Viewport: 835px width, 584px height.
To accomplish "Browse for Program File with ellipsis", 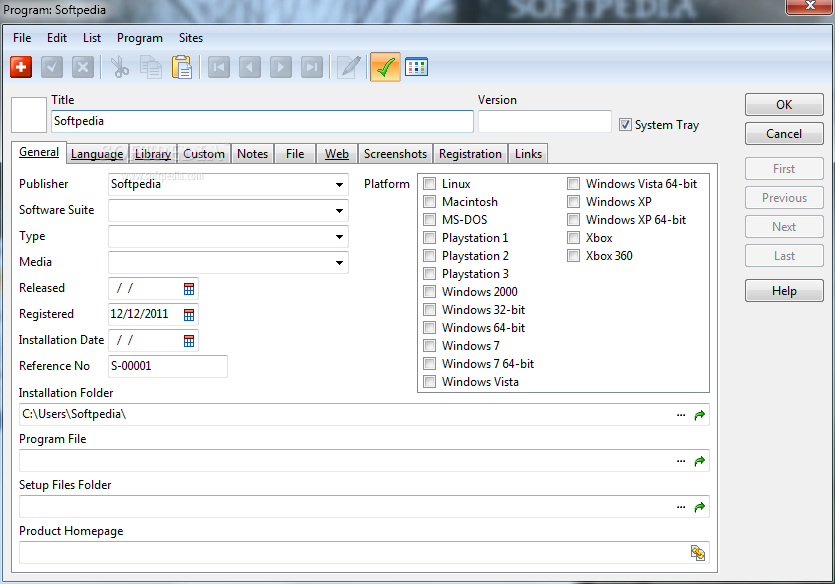I will pyautogui.click(x=681, y=461).
